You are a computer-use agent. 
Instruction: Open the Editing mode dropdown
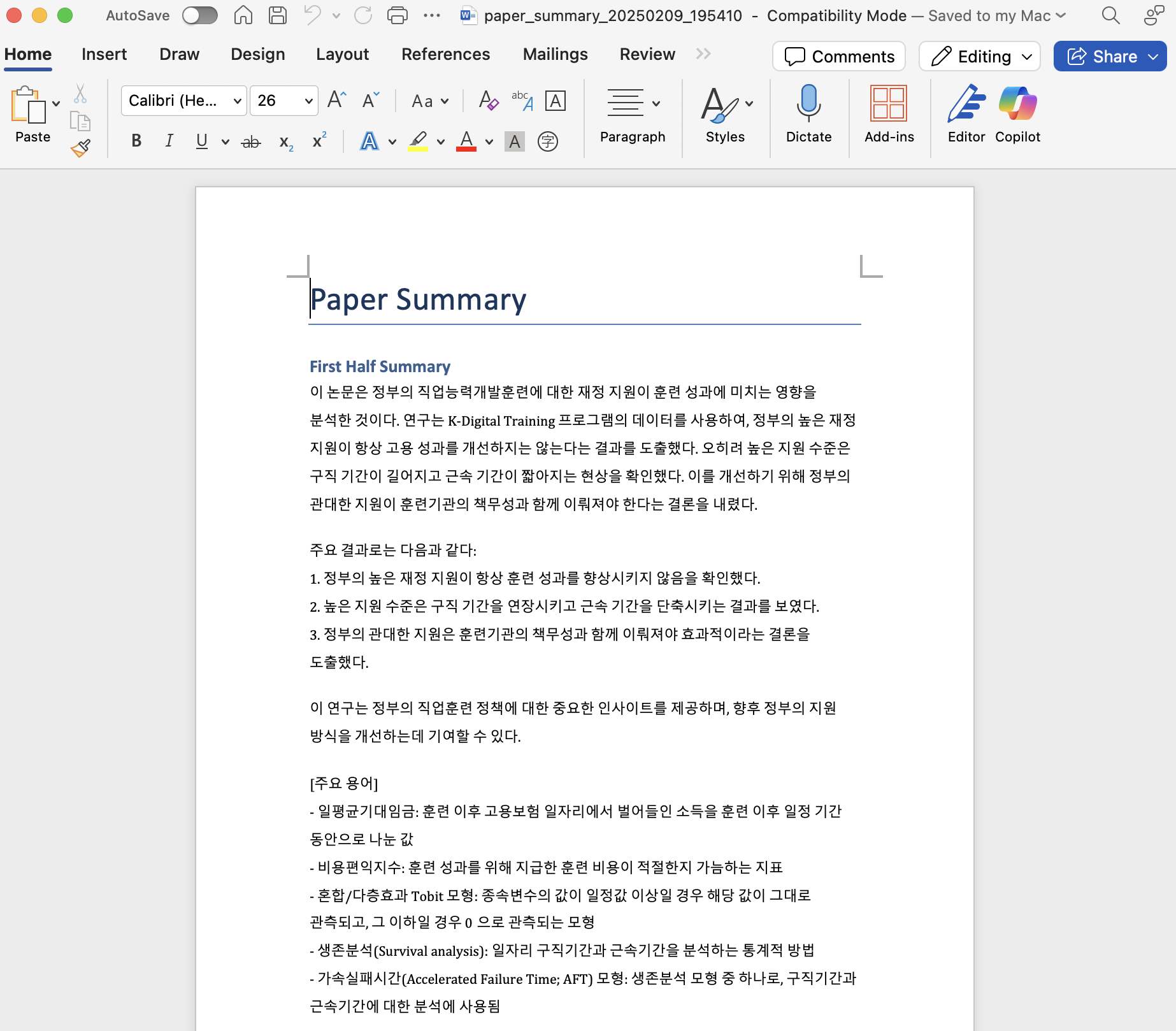(x=980, y=57)
